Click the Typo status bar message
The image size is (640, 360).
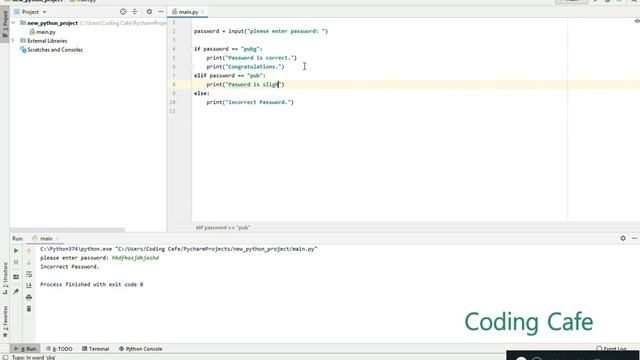(34, 357)
